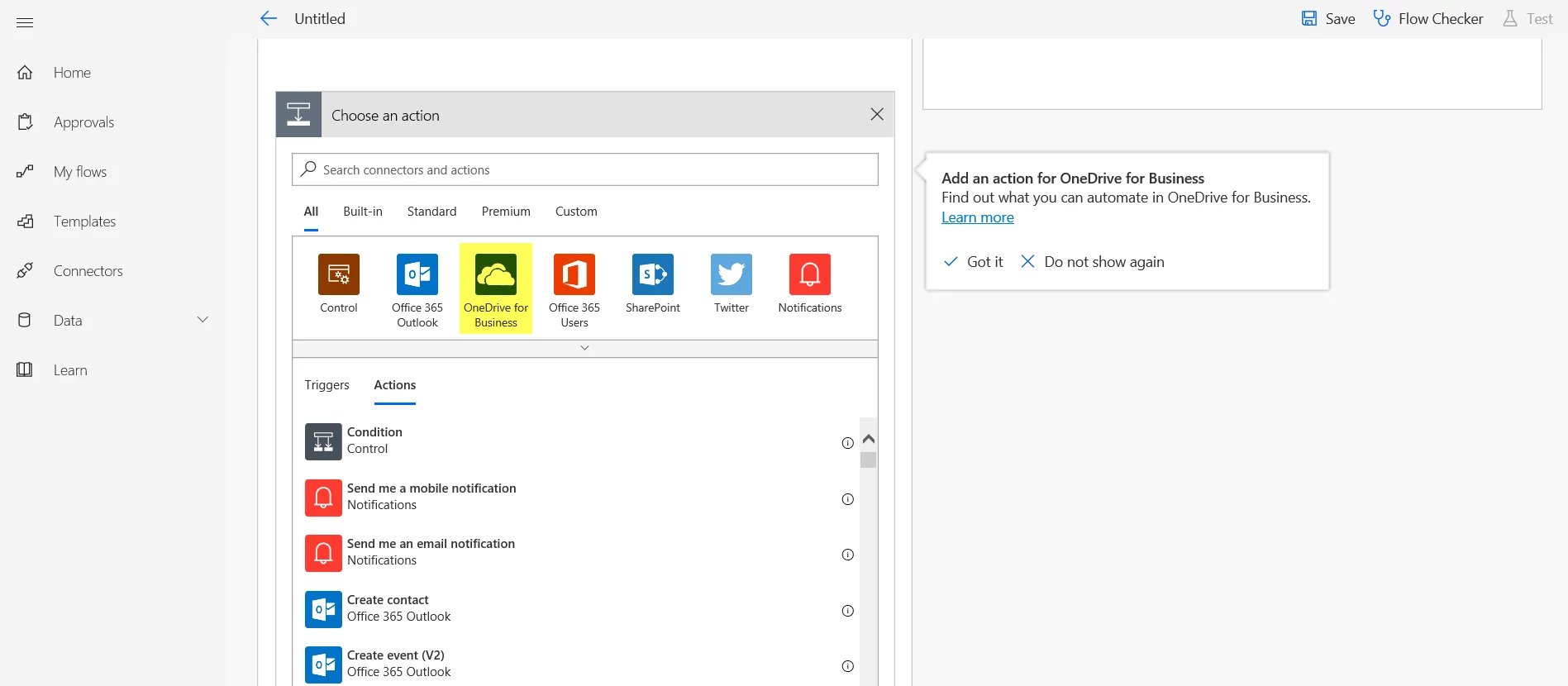Switch to the All connectors tab
Screen dimensions: 1568x686
coord(311,212)
